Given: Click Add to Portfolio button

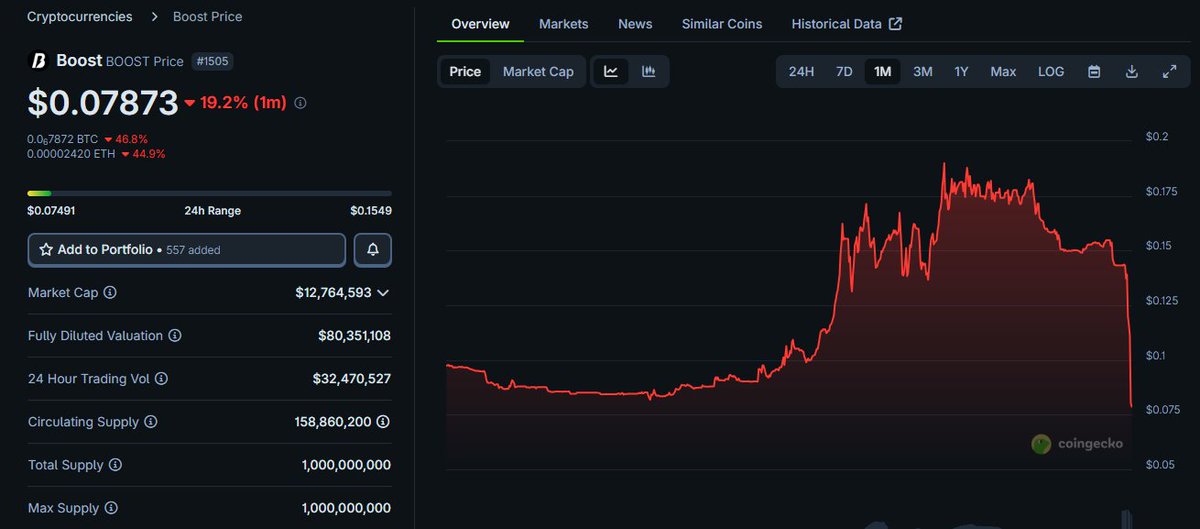Looking at the screenshot, I should [187, 250].
